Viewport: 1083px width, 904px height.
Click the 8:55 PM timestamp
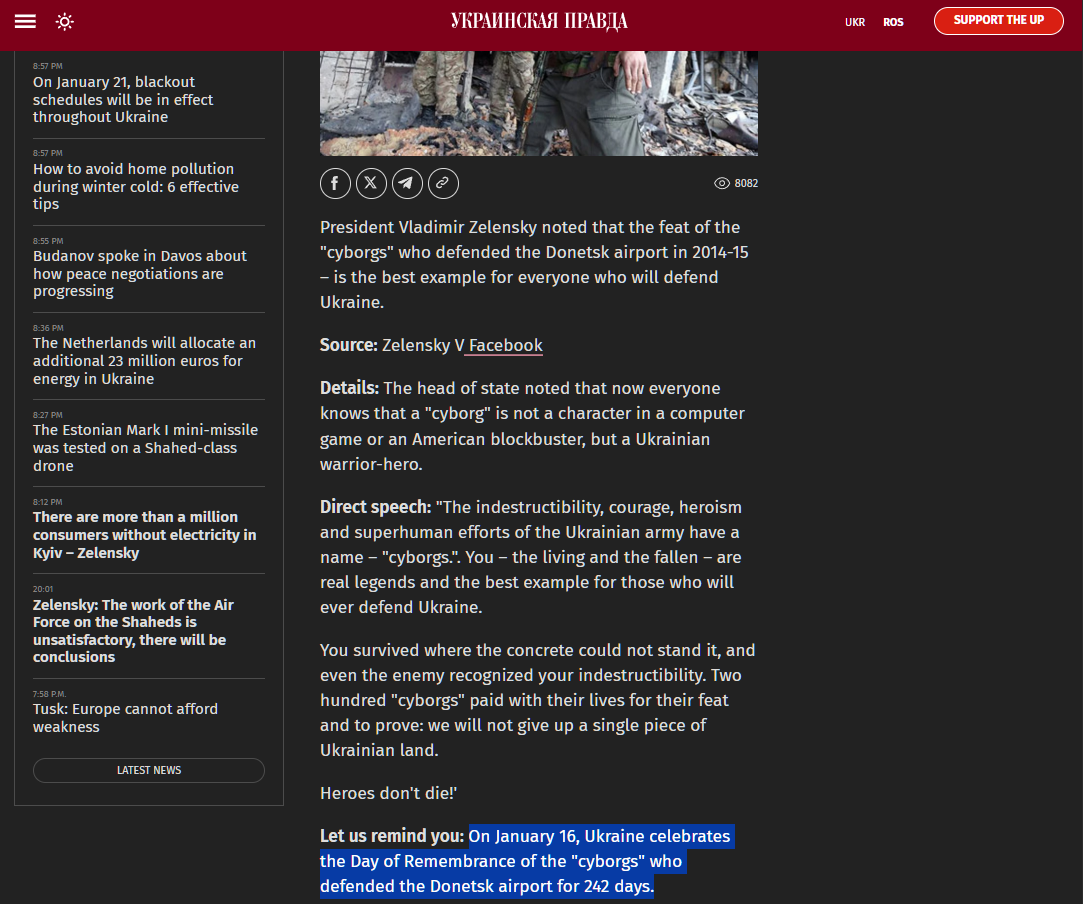48,241
